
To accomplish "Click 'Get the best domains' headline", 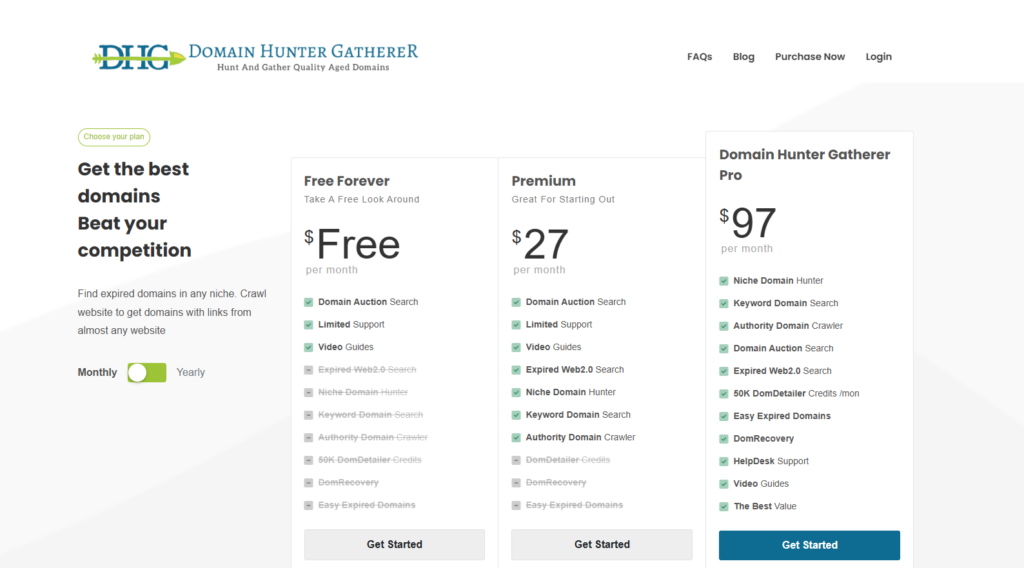I will (x=133, y=182).
